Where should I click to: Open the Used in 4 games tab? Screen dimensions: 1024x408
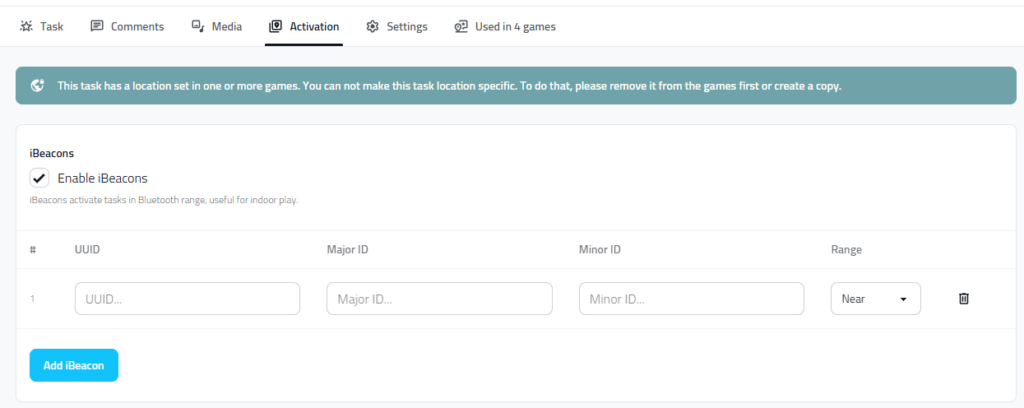[505, 27]
